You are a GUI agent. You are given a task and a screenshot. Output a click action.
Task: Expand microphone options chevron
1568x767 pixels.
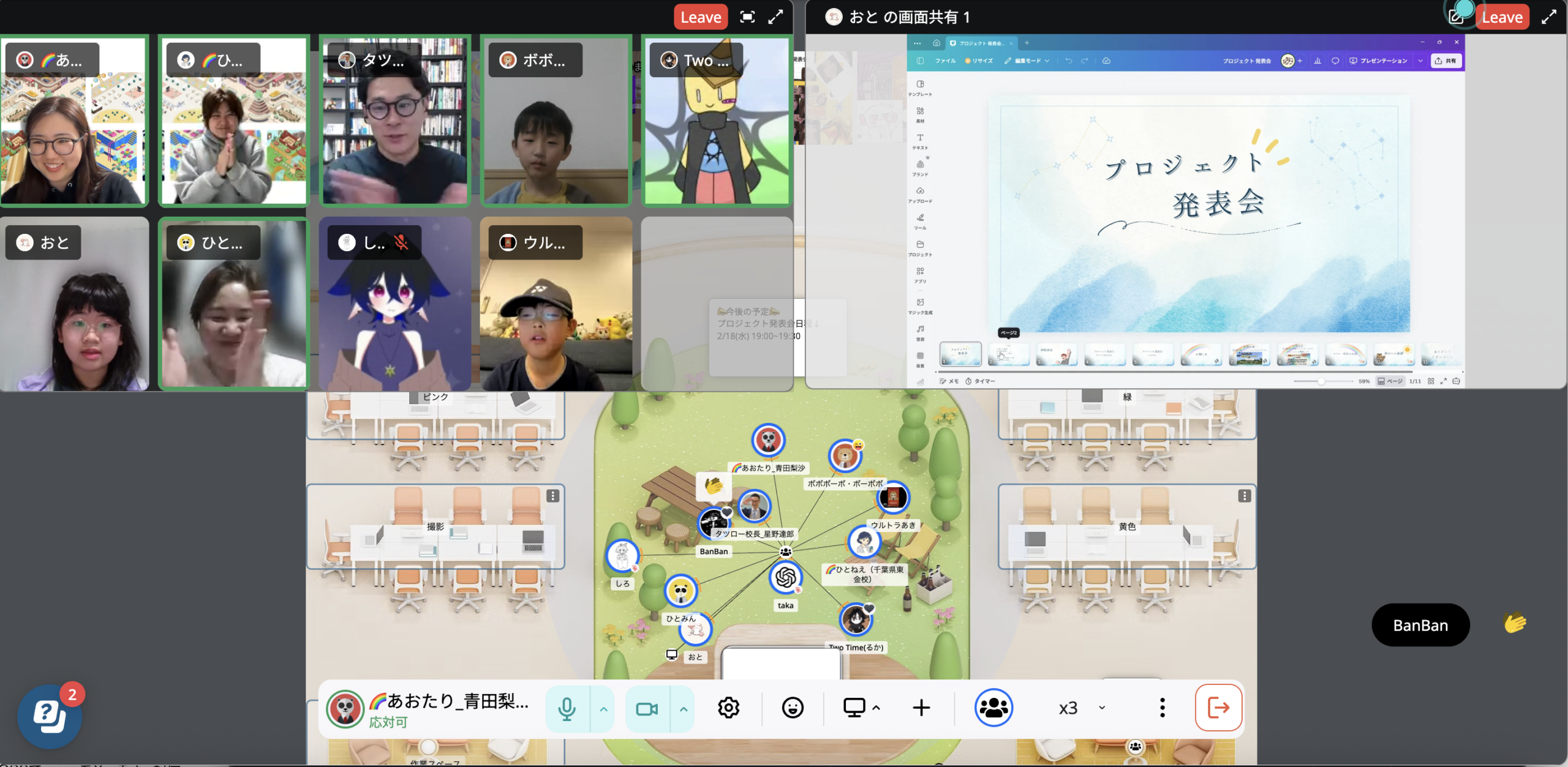pos(603,709)
